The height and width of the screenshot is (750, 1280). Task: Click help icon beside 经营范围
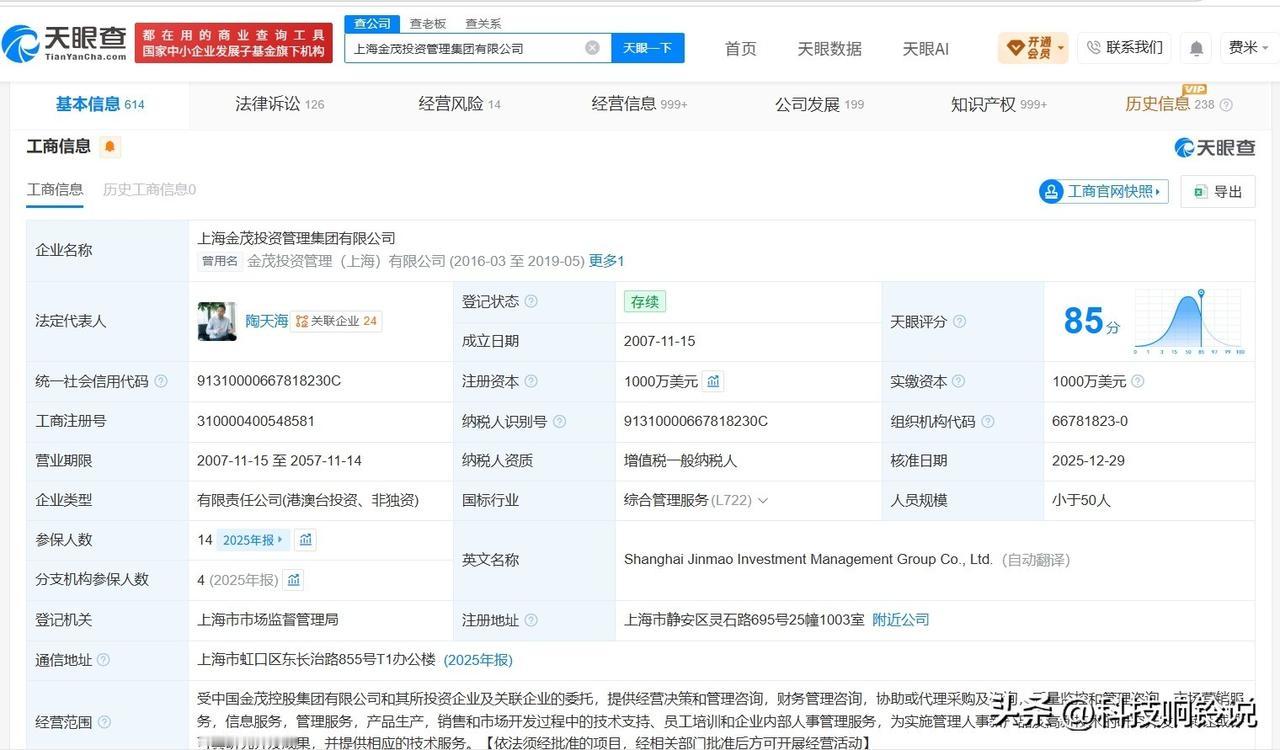tap(103, 722)
